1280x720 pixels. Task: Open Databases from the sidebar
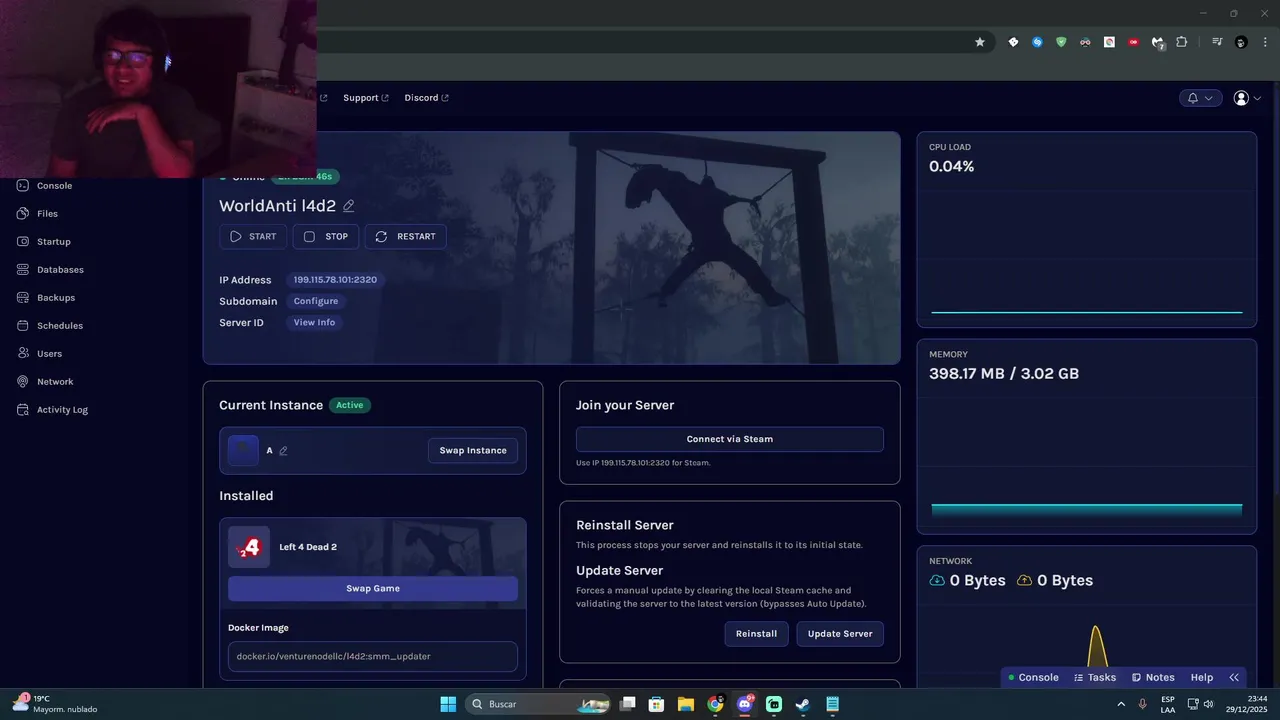coord(50,270)
